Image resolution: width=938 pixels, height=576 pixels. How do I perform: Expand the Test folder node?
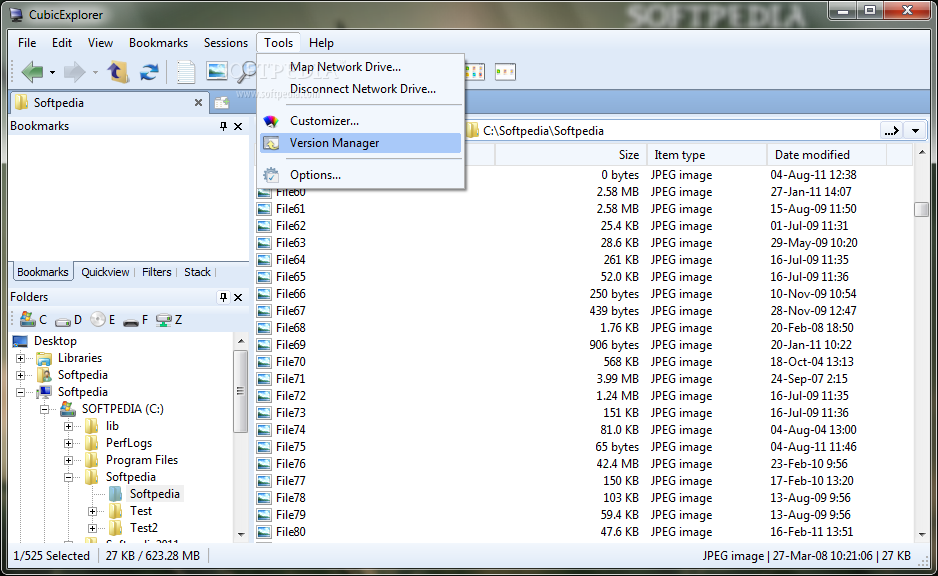(92, 511)
